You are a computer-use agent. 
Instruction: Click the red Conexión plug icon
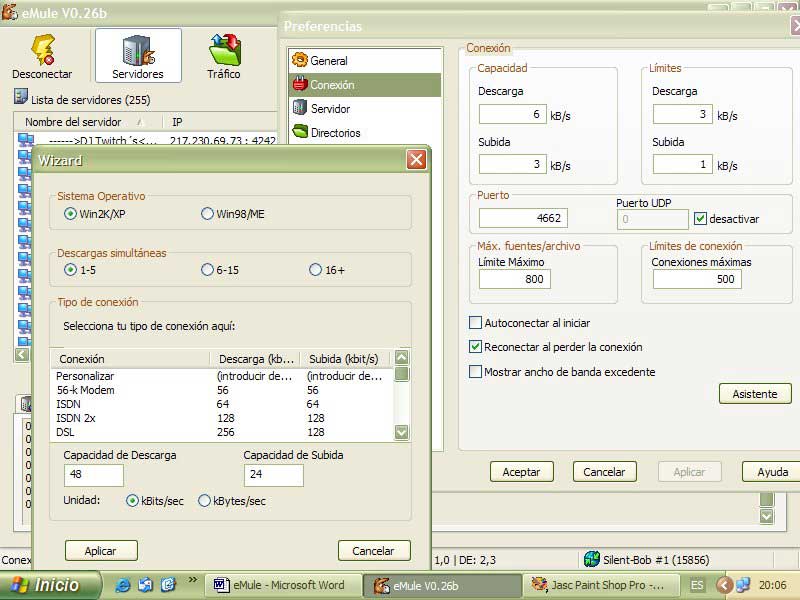coord(299,84)
